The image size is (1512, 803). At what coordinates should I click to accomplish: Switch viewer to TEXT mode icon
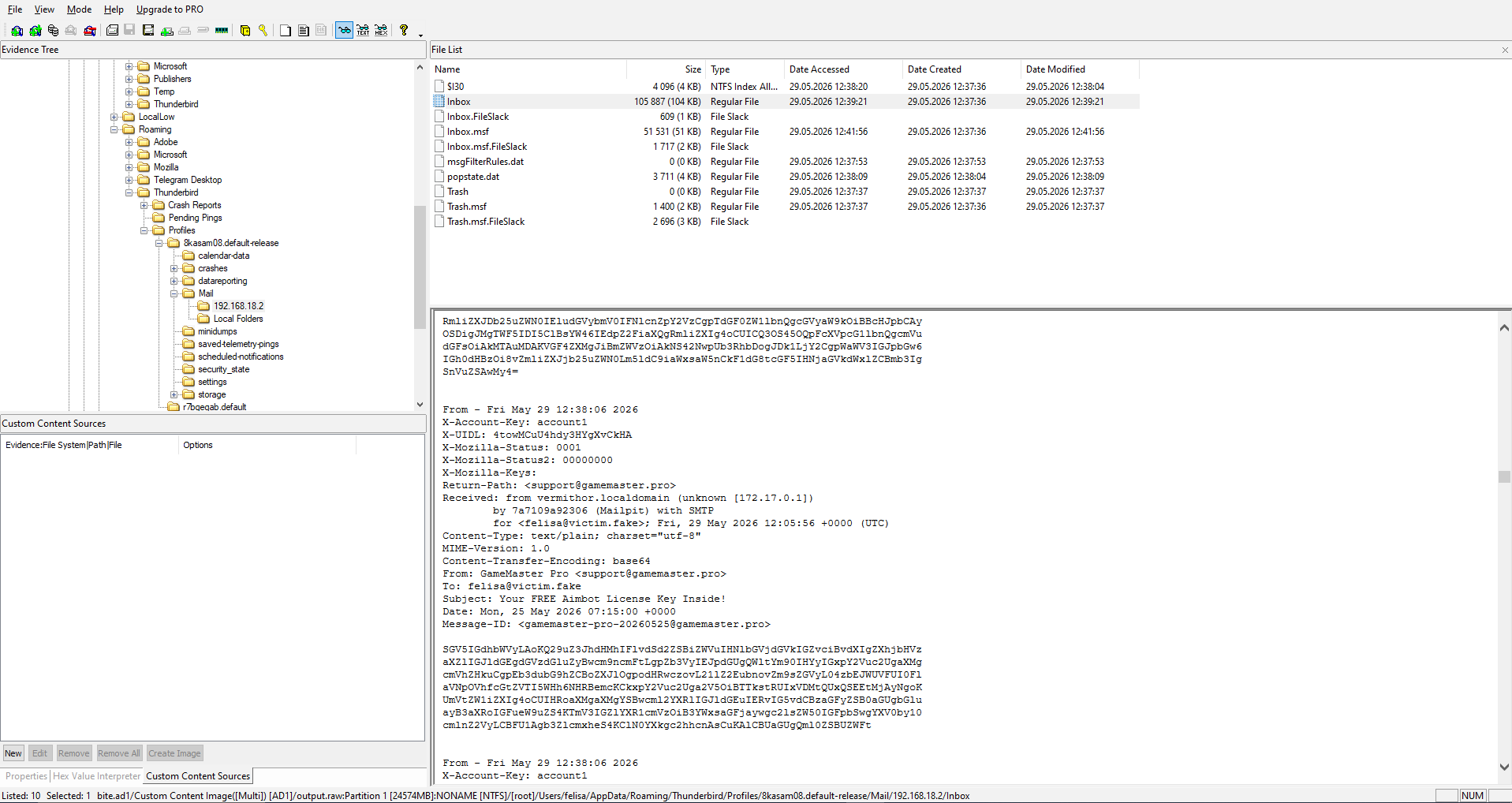click(363, 30)
